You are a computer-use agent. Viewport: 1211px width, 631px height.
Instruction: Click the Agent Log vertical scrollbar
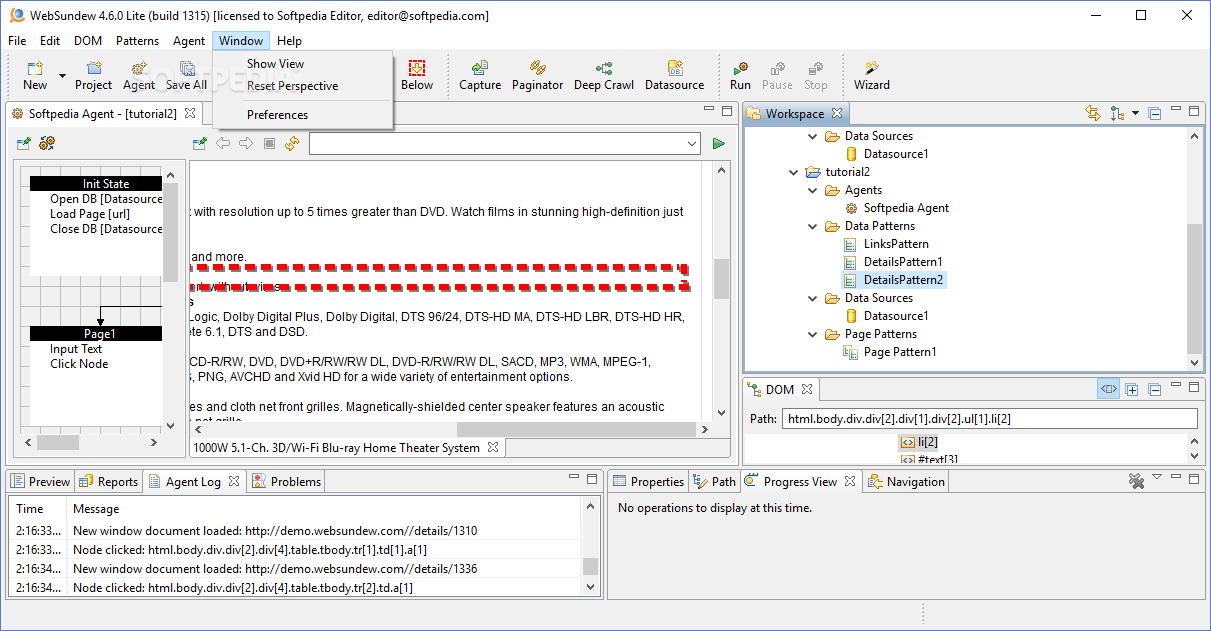(590, 567)
